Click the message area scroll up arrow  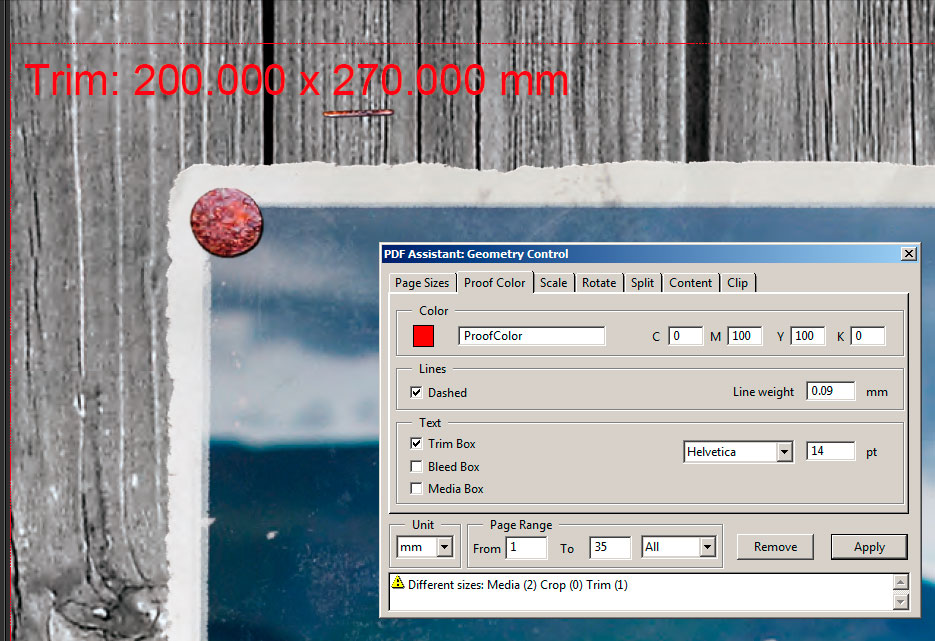pyautogui.click(x=901, y=582)
